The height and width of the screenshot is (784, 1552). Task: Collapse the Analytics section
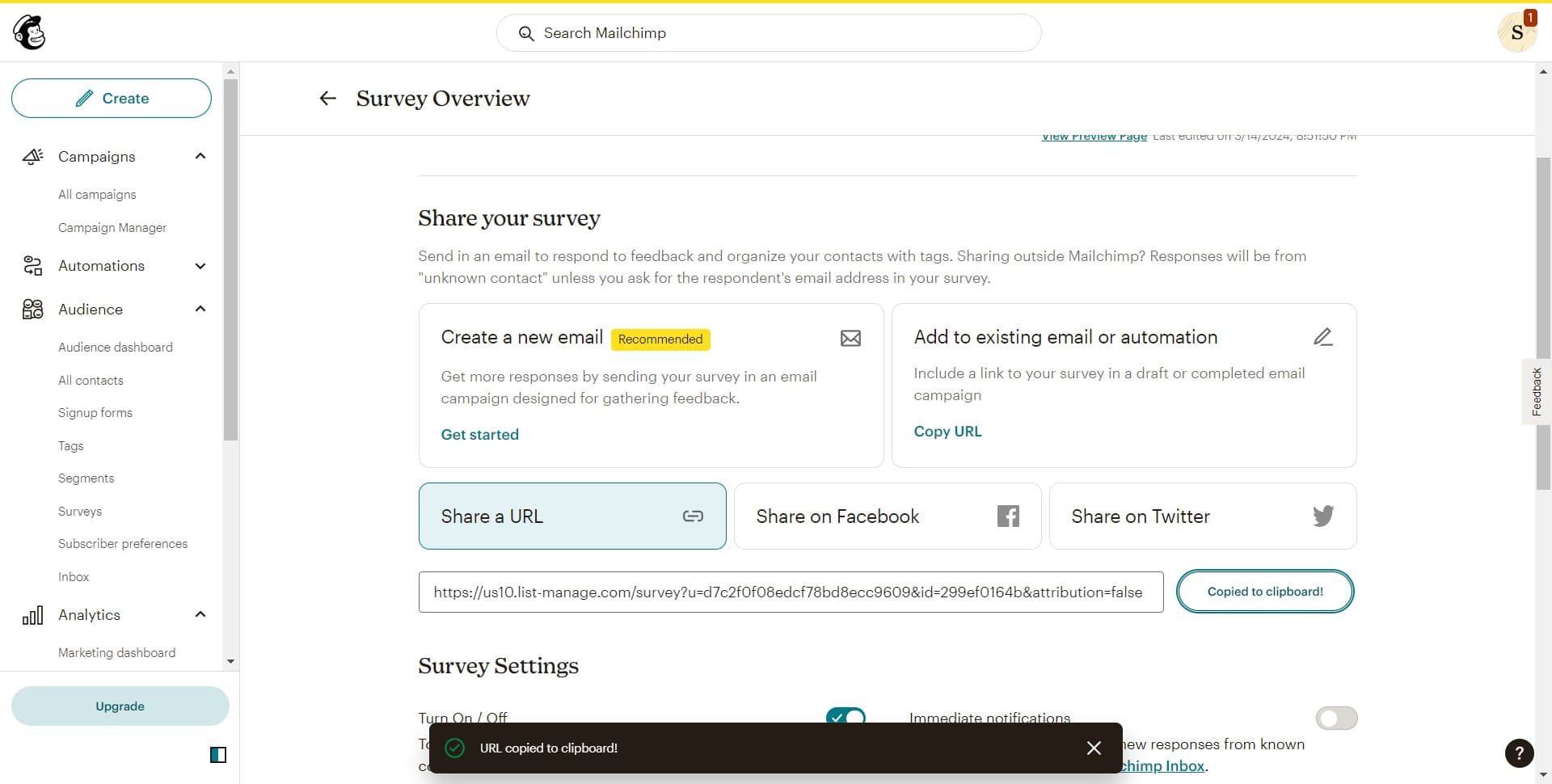point(200,614)
